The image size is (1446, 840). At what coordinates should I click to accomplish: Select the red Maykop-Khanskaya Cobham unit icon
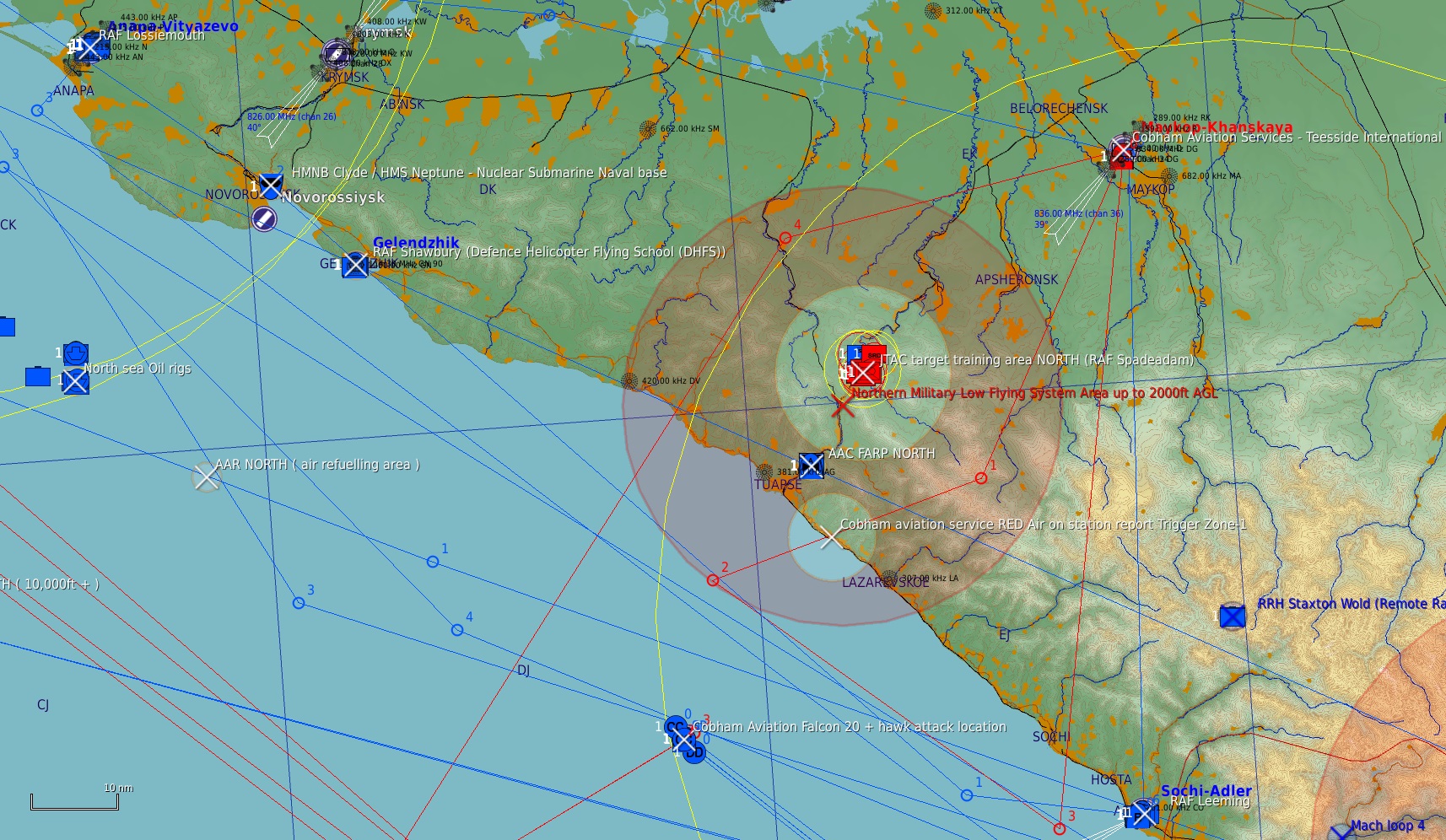(1121, 154)
